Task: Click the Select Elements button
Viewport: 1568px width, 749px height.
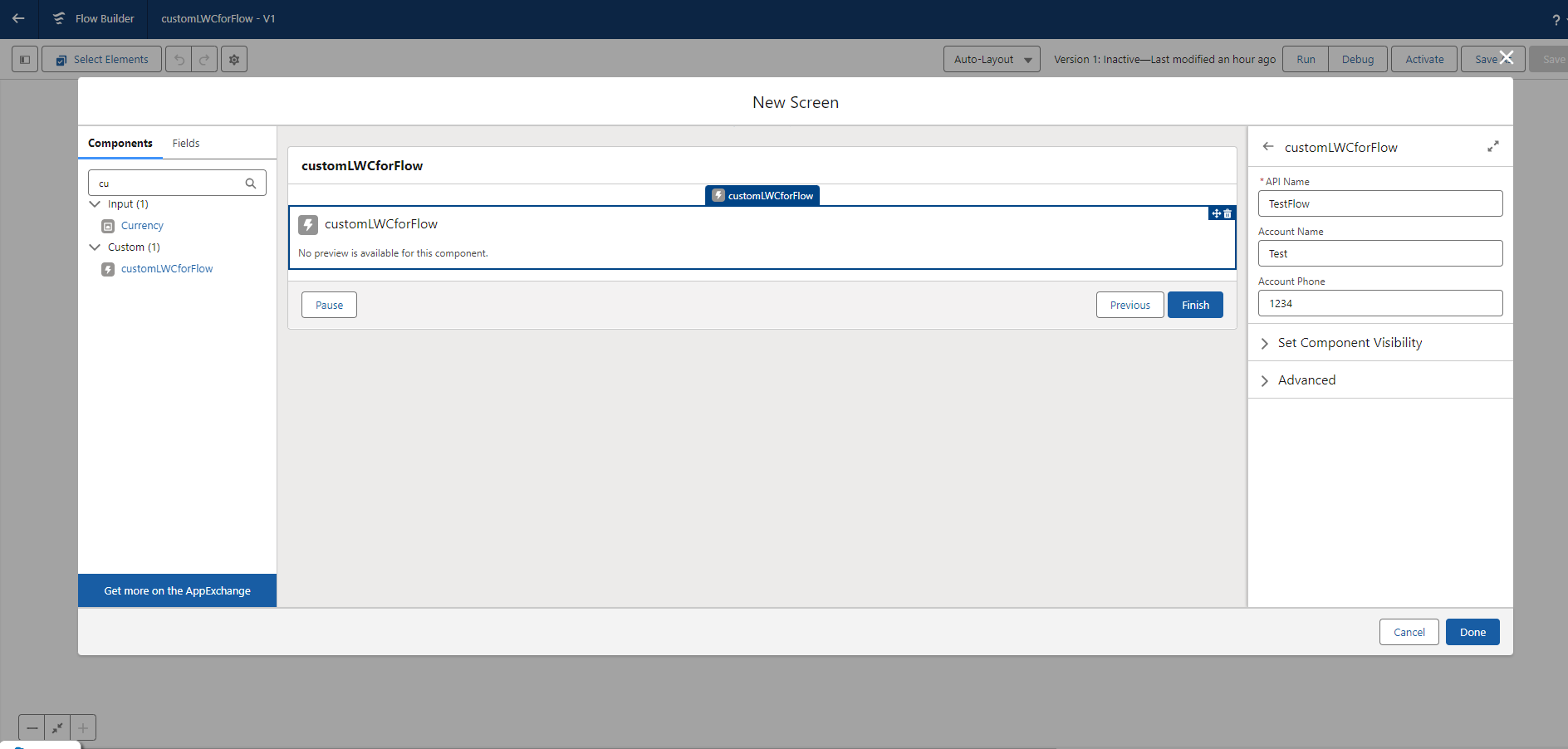Action: click(x=101, y=59)
